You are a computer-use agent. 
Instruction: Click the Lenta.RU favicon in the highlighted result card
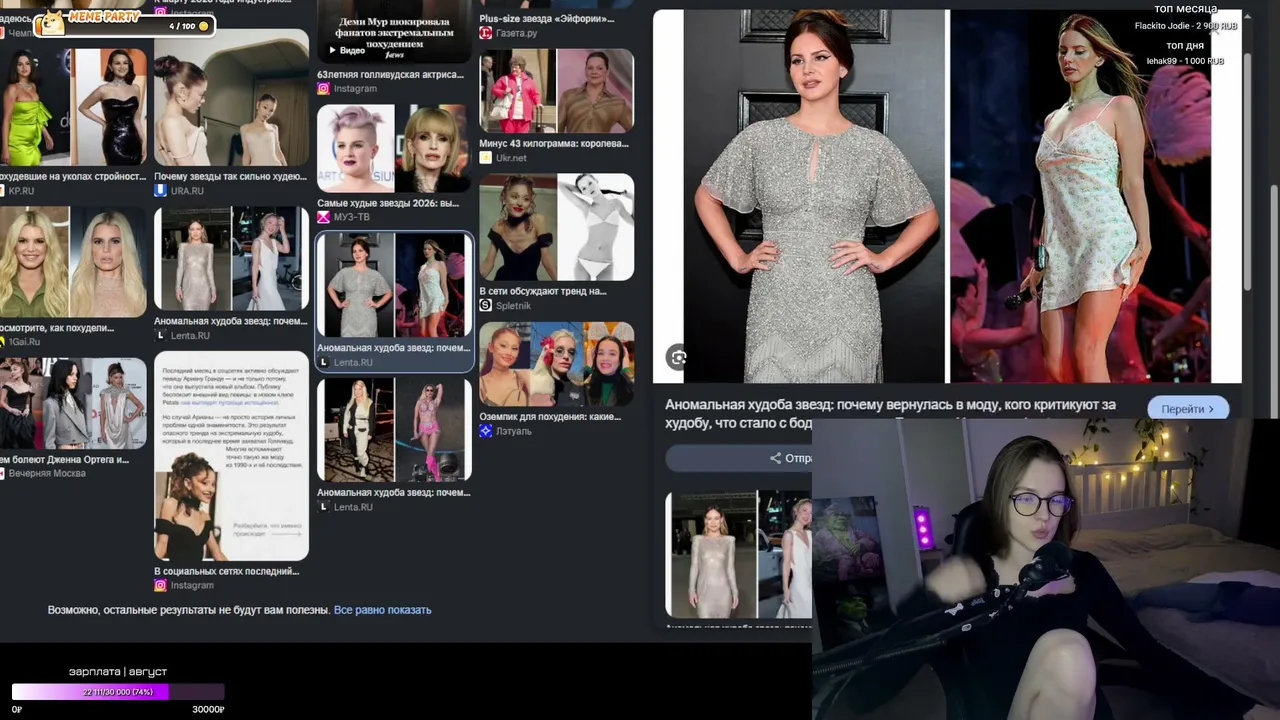(x=323, y=362)
